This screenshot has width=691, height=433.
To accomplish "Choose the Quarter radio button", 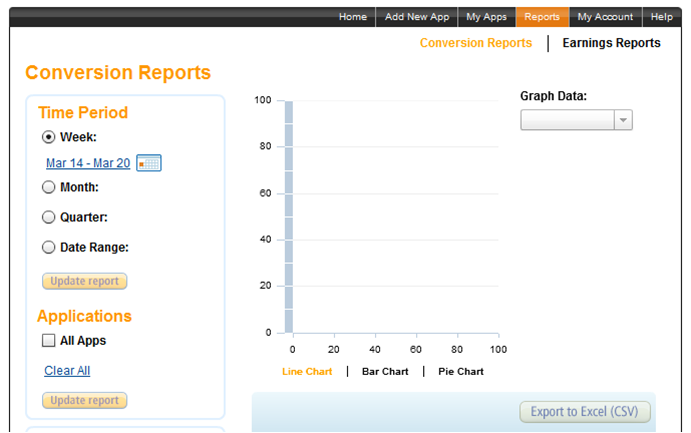I will coord(48,217).
